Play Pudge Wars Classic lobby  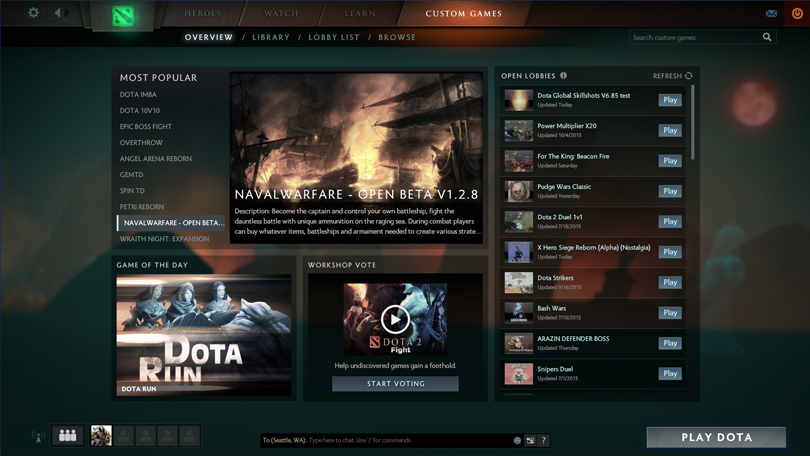(670, 192)
